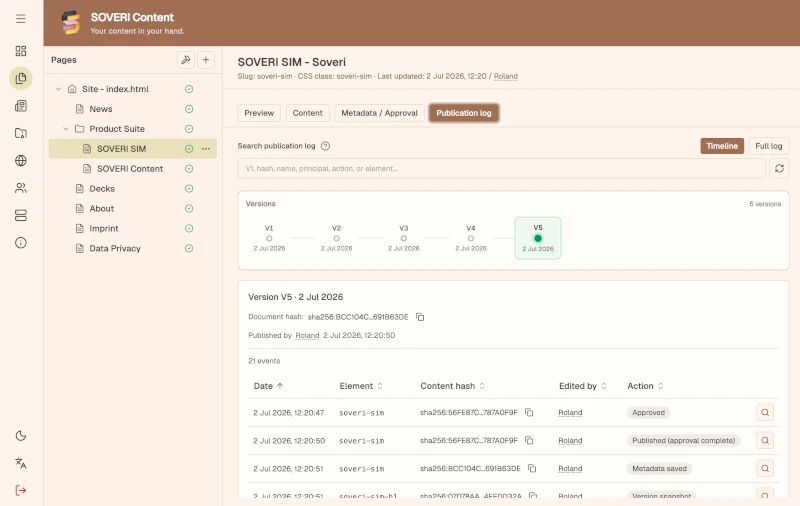Image resolution: width=800 pixels, height=506 pixels.
Task: Click the logout icon
Action: (20, 491)
